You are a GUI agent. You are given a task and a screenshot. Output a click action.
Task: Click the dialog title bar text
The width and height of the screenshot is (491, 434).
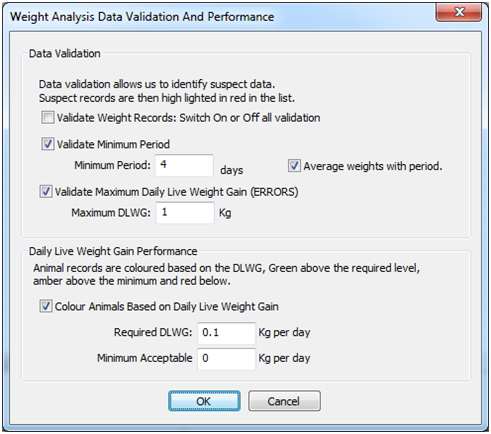pyautogui.click(x=142, y=17)
